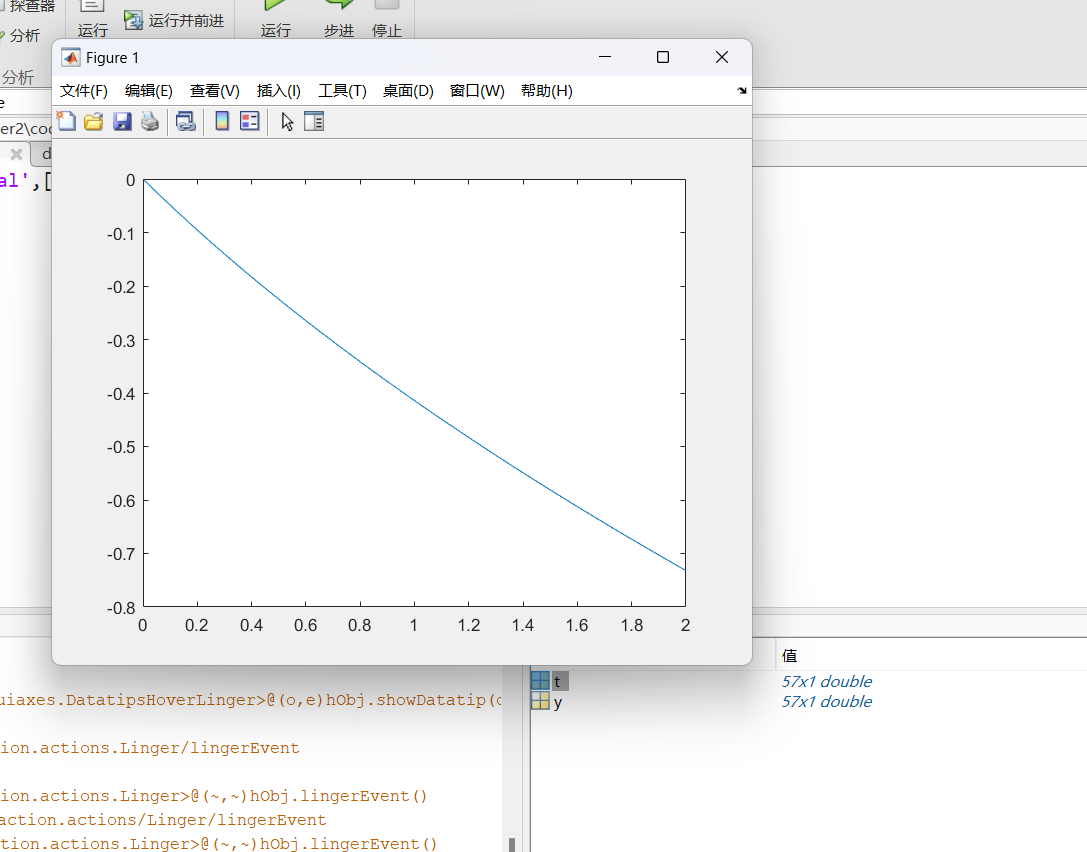The width and height of the screenshot is (1087, 852).
Task: Open the 文件(F) menu in Figure 1
Action: click(x=84, y=91)
